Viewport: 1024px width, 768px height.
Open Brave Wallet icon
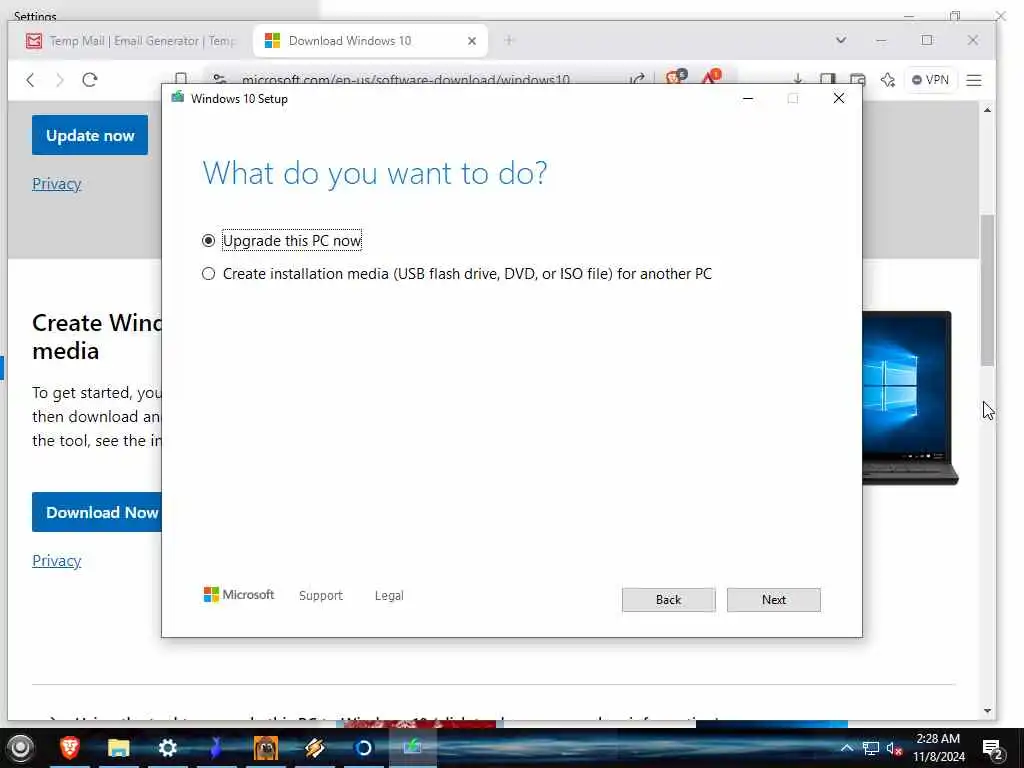click(857, 79)
